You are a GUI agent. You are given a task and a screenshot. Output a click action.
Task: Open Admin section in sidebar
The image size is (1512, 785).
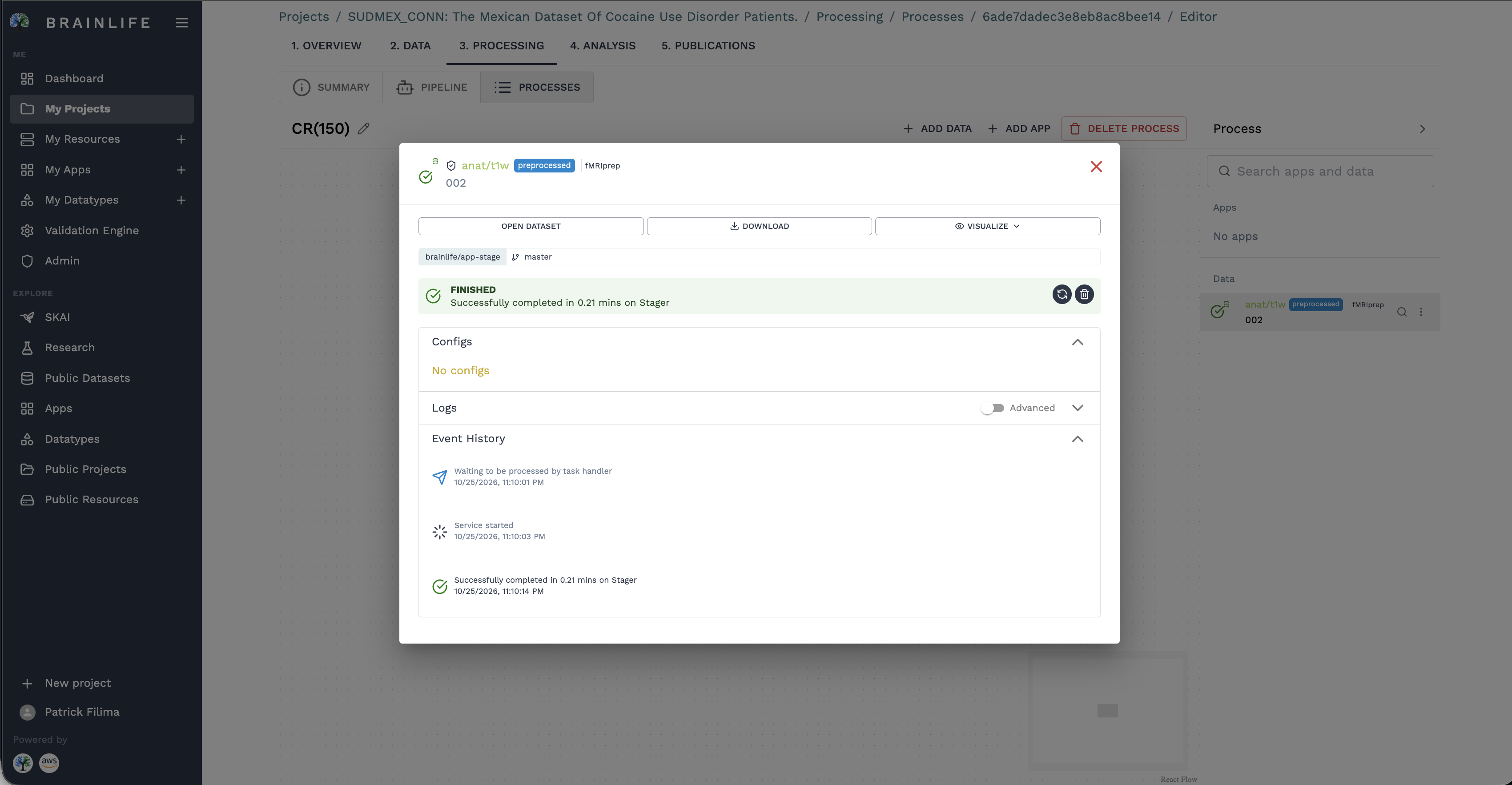(x=101, y=260)
